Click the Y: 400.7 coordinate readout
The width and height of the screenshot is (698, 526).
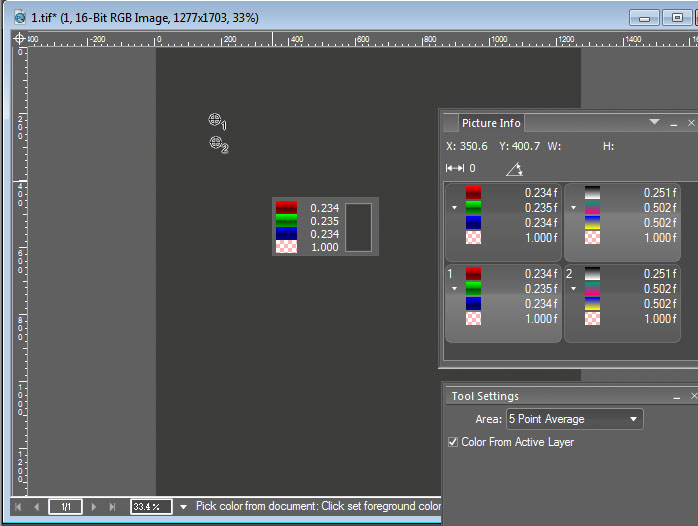519,146
